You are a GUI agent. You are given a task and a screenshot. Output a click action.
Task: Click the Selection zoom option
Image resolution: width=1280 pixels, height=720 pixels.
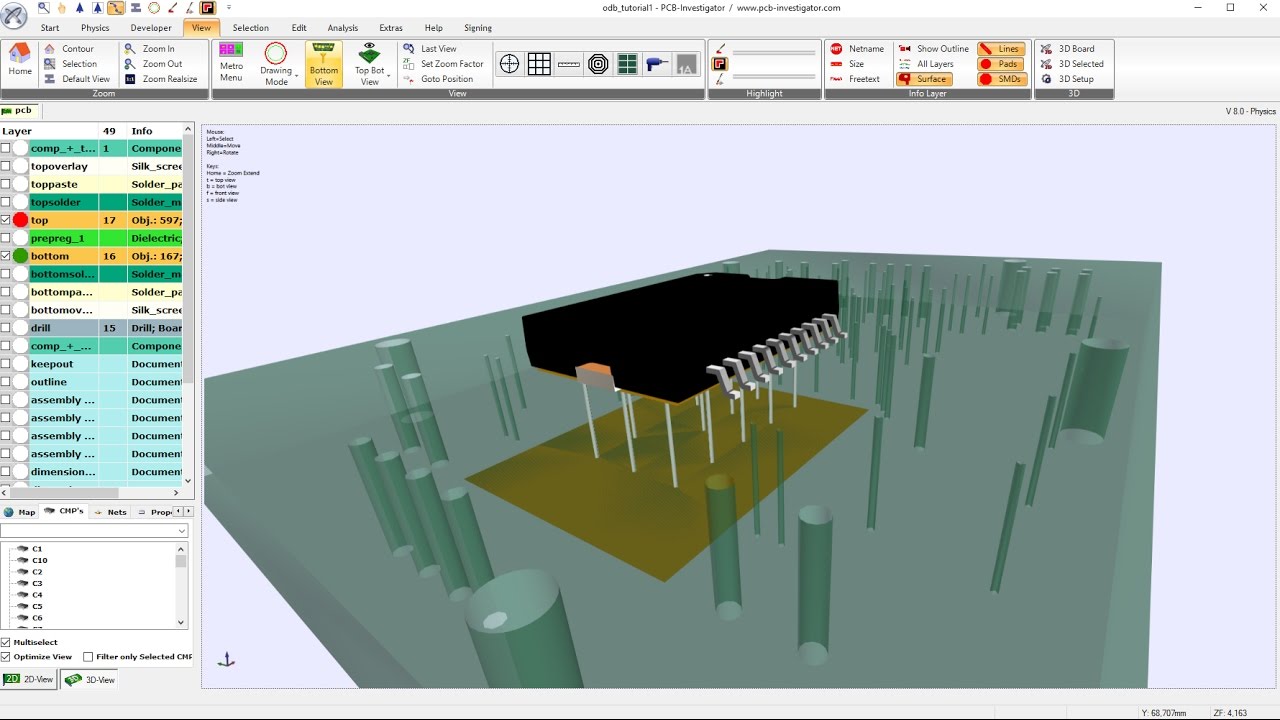coord(71,63)
